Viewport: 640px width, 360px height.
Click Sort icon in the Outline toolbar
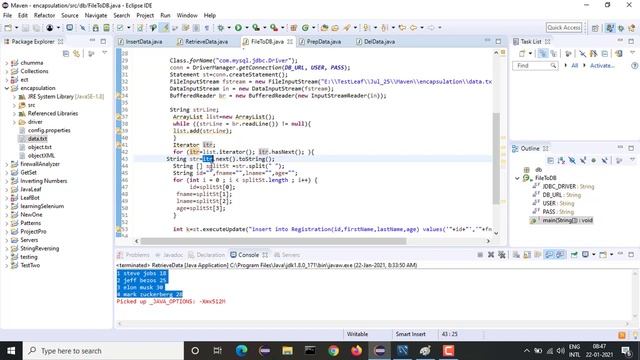(x=561, y=160)
